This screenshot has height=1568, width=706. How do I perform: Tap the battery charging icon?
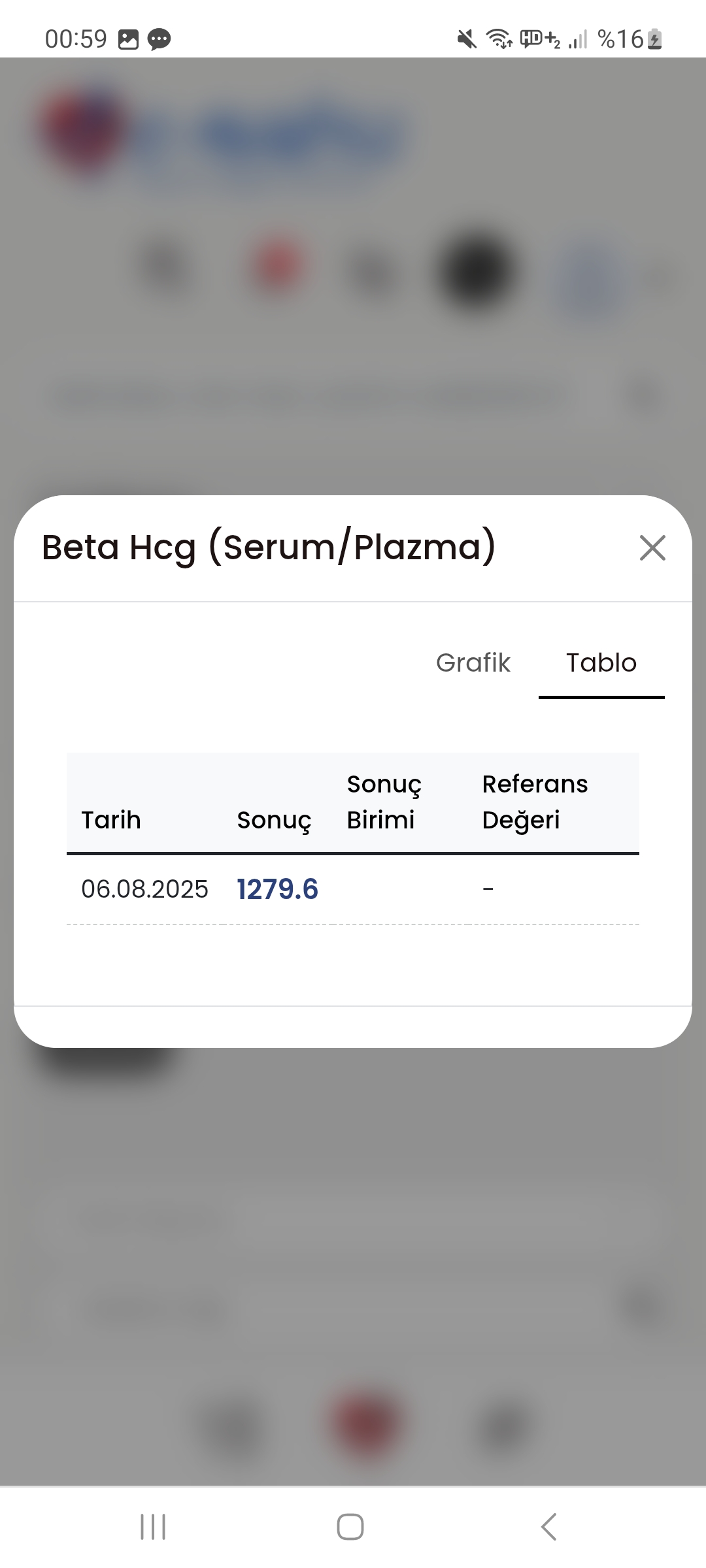pos(655,40)
